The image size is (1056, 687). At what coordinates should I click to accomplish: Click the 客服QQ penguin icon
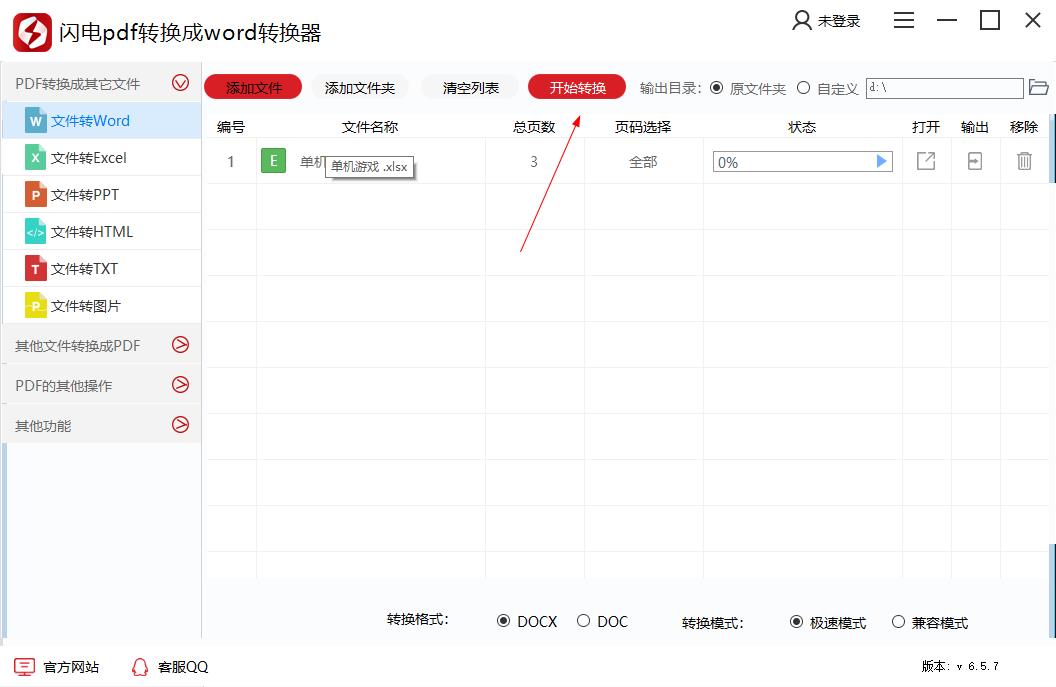pos(139,667)
